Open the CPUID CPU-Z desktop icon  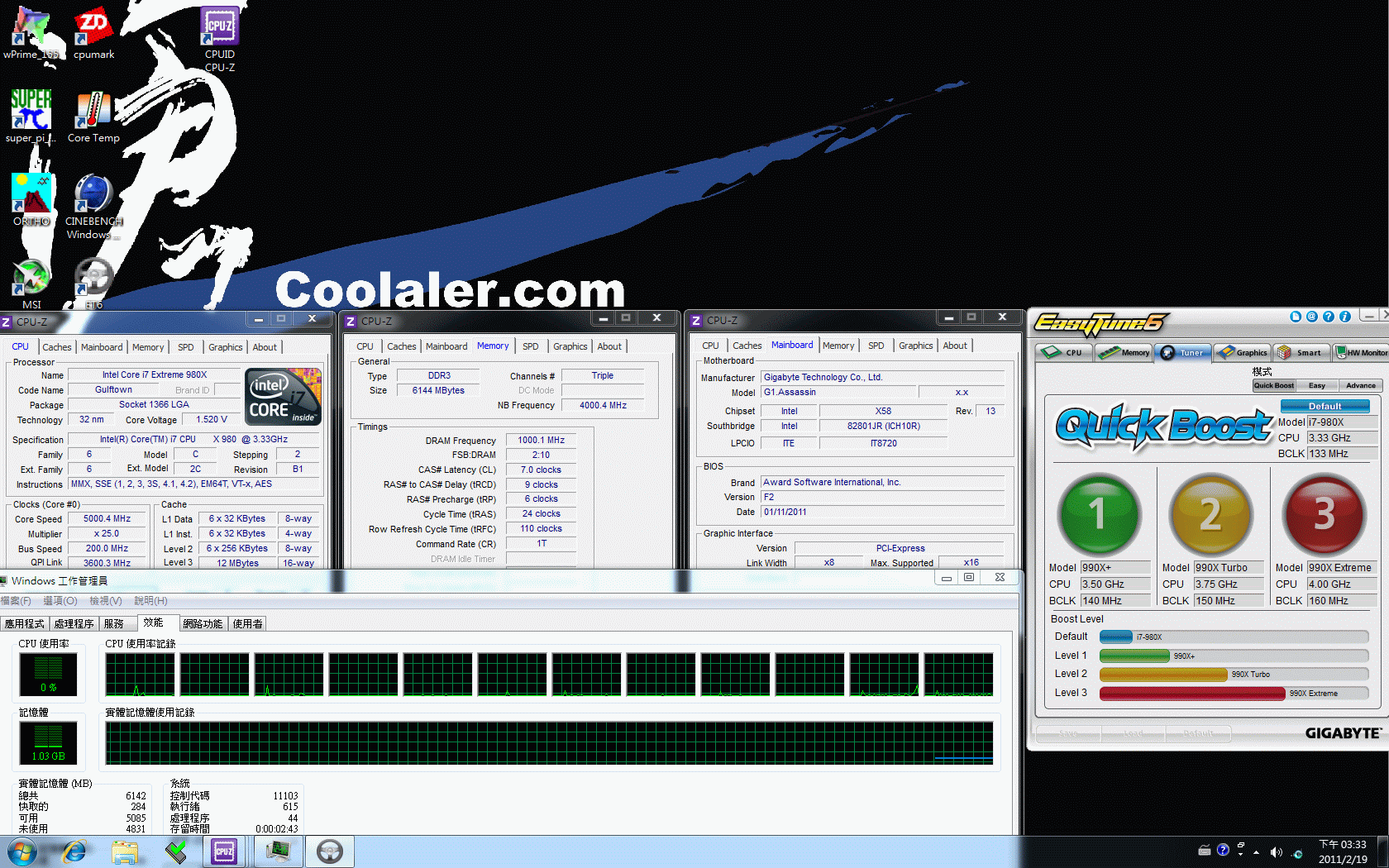coord(220,38)
